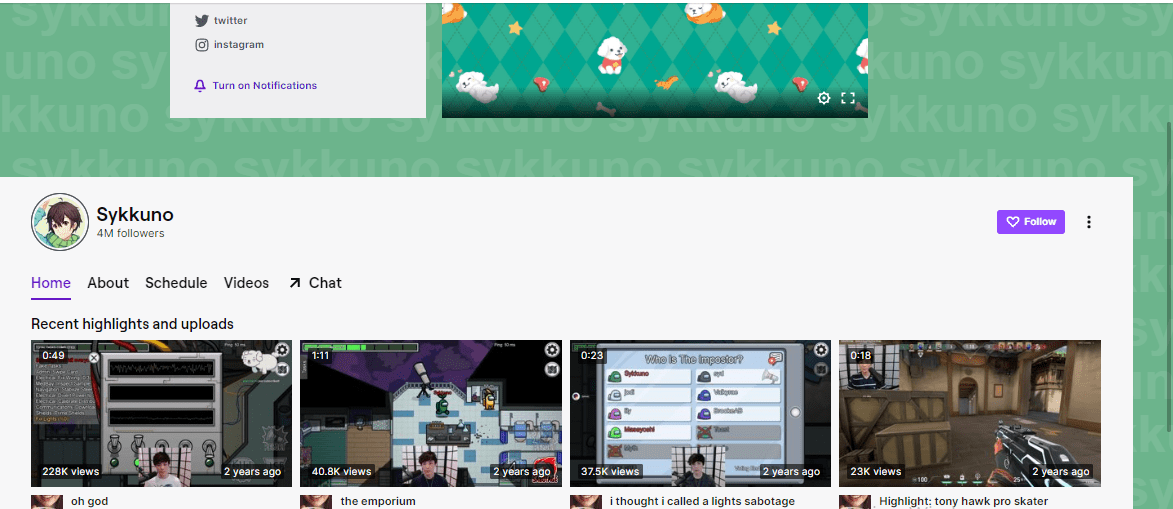This screenshot has width=1173, height=509.
Task: Click the '228K views' label
Action: point(70,472)
